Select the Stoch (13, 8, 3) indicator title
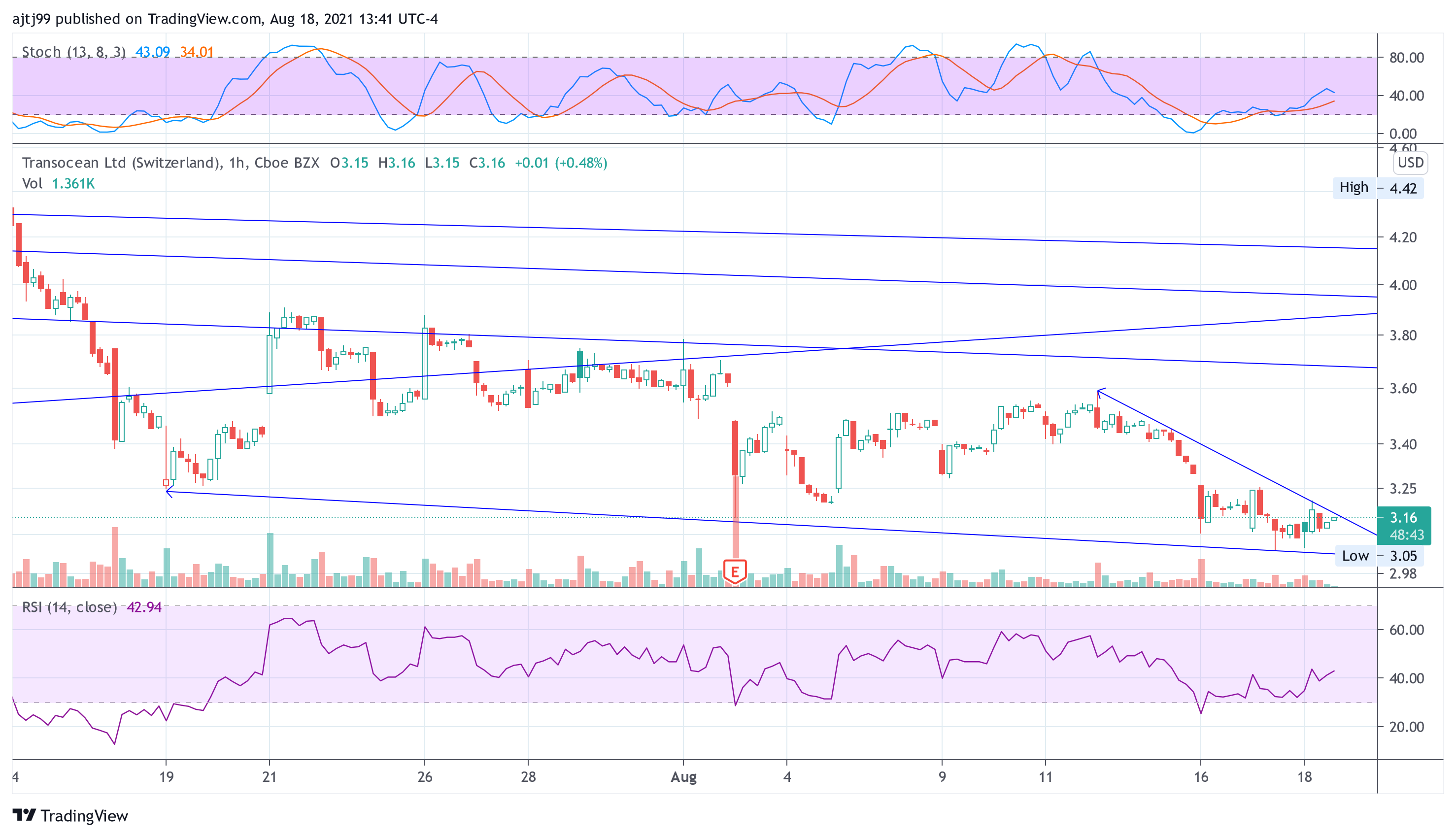1456x837 pixels. [x=73, y=52]
